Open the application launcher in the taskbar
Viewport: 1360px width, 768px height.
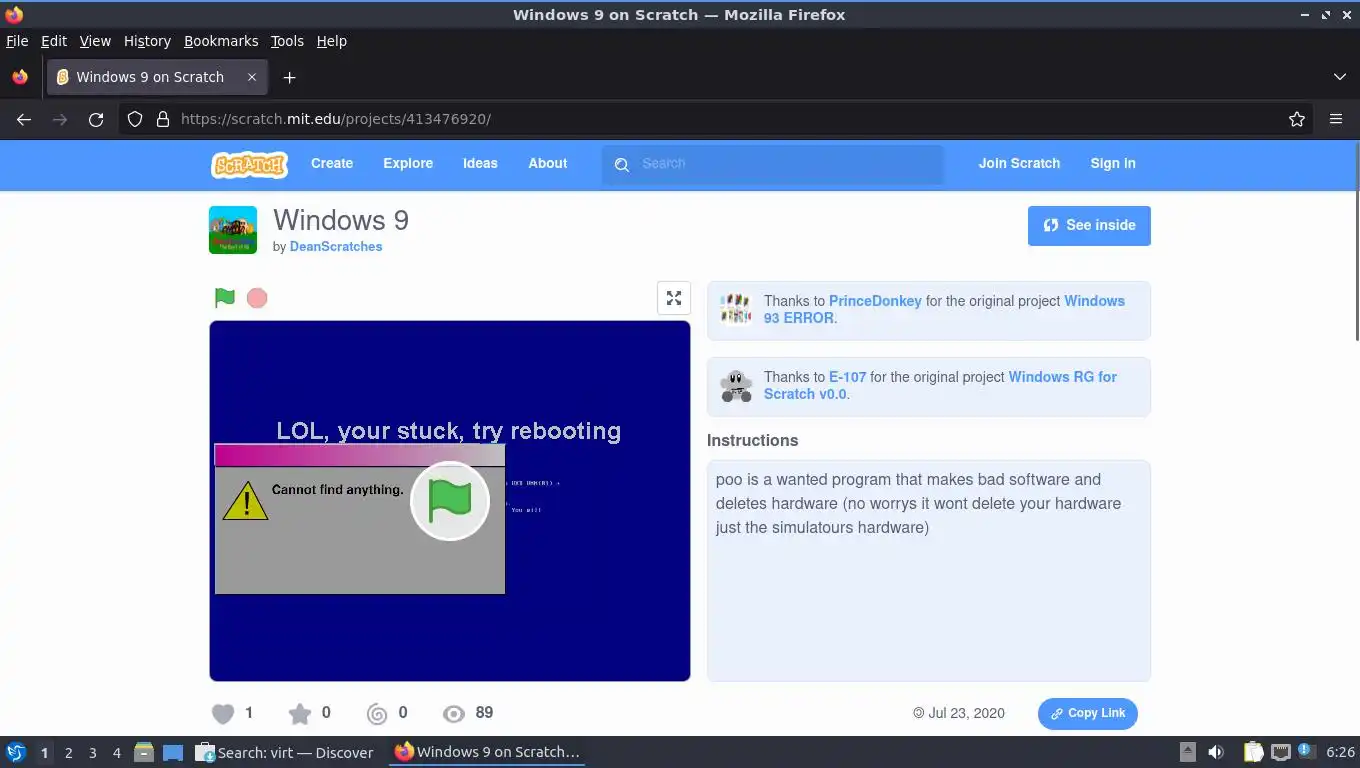coord(16,752)
